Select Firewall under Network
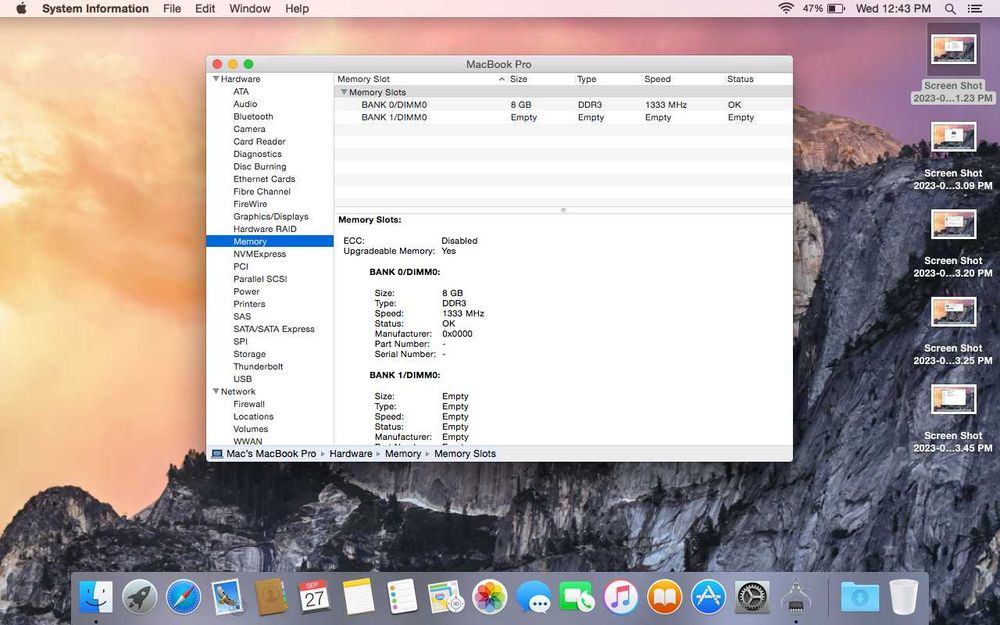 (x=249, y=404)
